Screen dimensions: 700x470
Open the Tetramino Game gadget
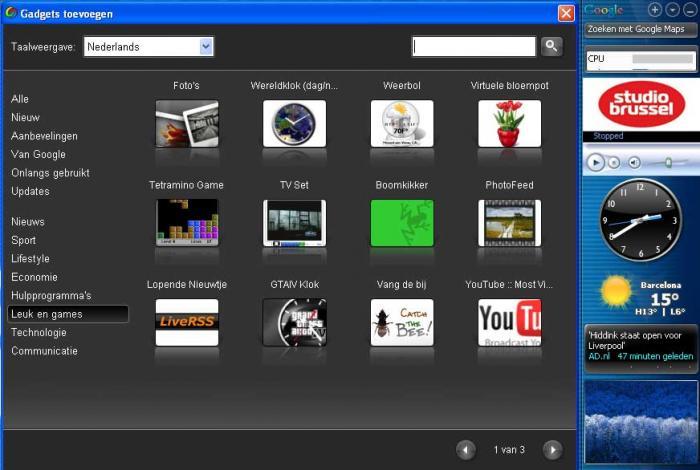pos(186,223)
